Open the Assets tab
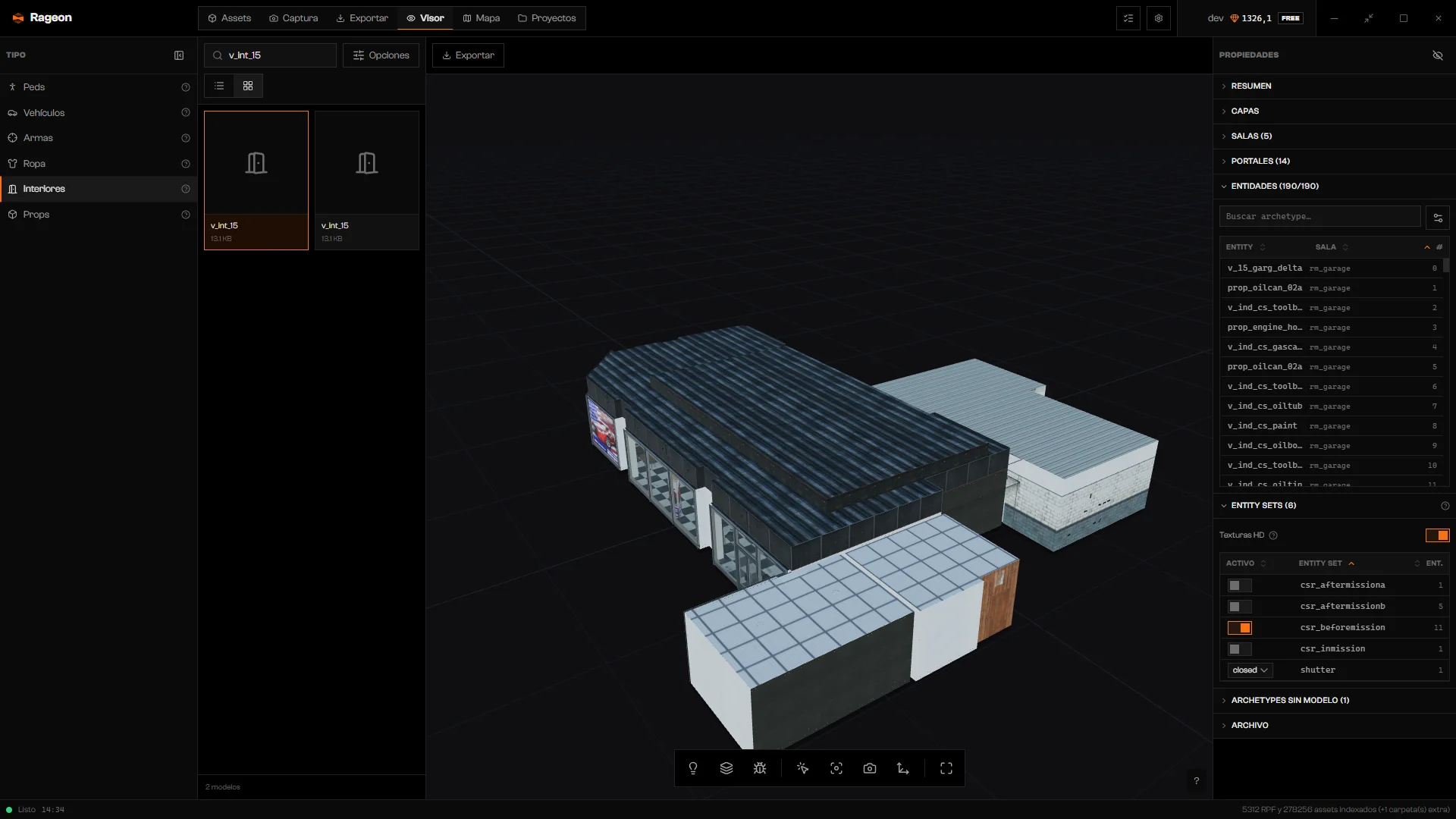The image size is (1456, 819). click(229, 18)
